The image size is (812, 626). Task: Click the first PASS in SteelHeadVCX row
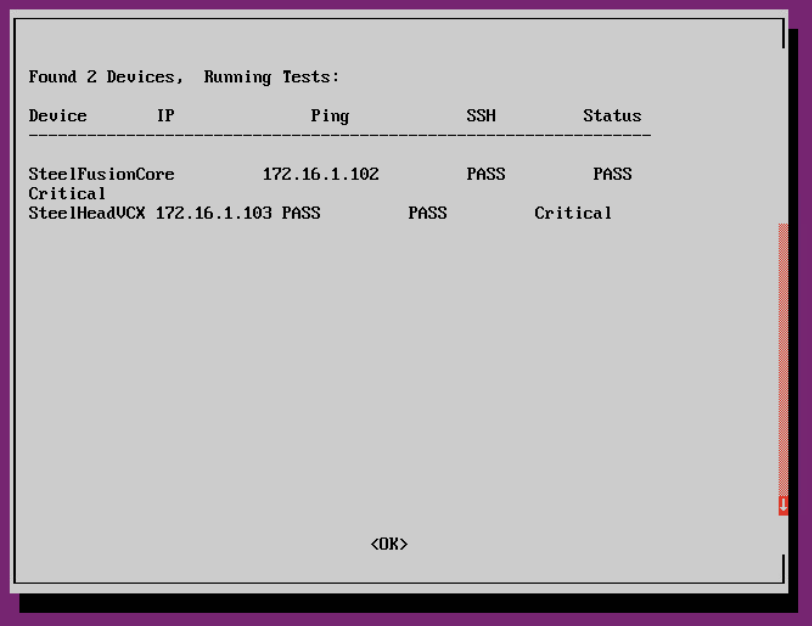click(301, 213)
